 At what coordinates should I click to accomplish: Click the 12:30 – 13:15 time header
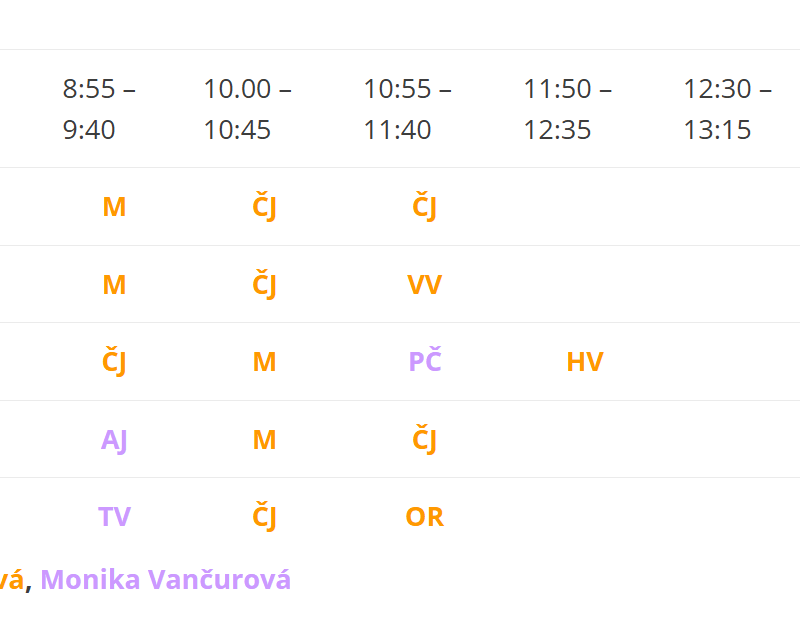coord(727,109)
